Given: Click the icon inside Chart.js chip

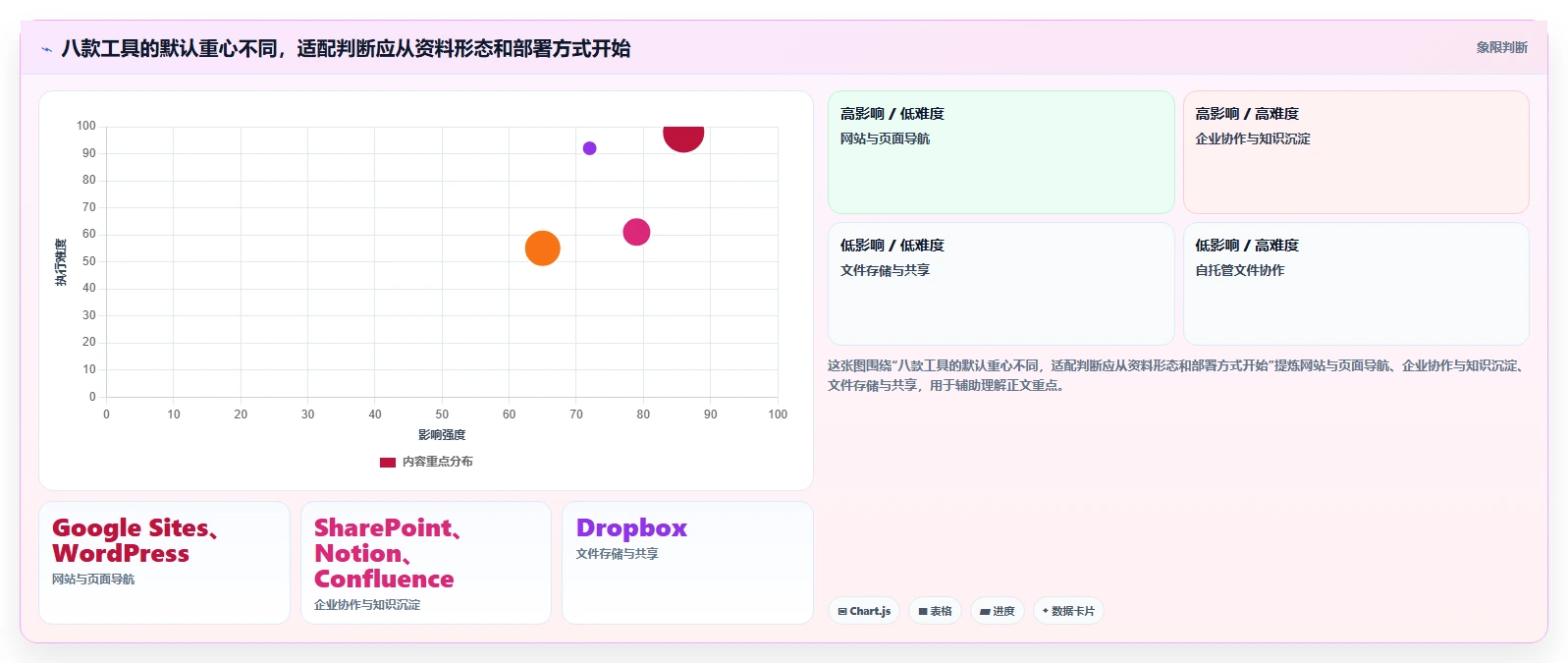Looking at the screenshot, I should (x=842, y=612).
